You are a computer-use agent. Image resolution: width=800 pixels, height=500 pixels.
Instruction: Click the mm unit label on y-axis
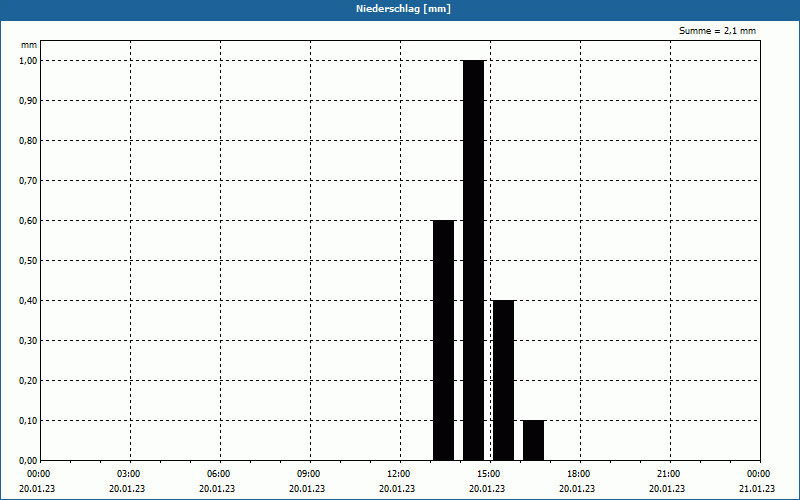tap(29, 45)
